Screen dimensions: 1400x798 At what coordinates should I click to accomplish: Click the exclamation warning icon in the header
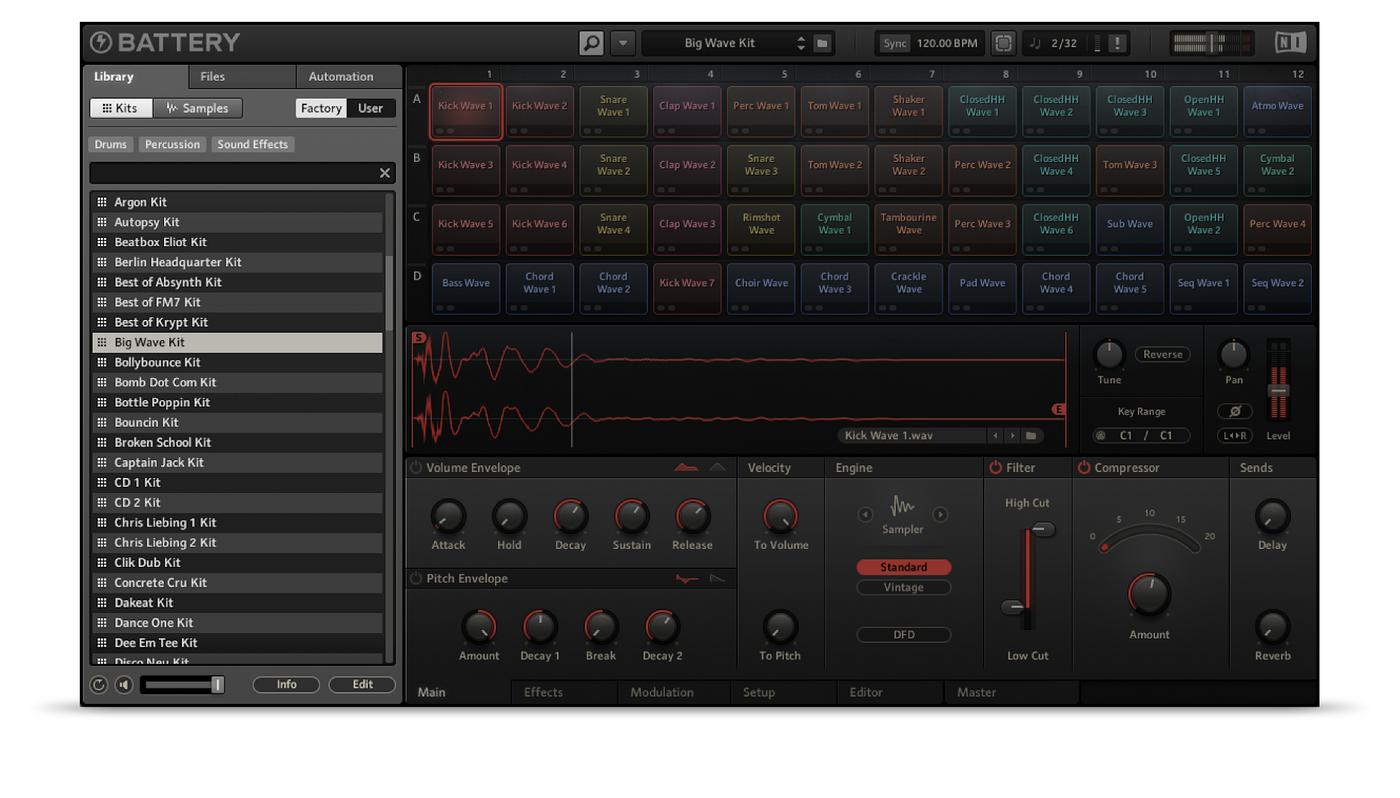(1117, 43)
